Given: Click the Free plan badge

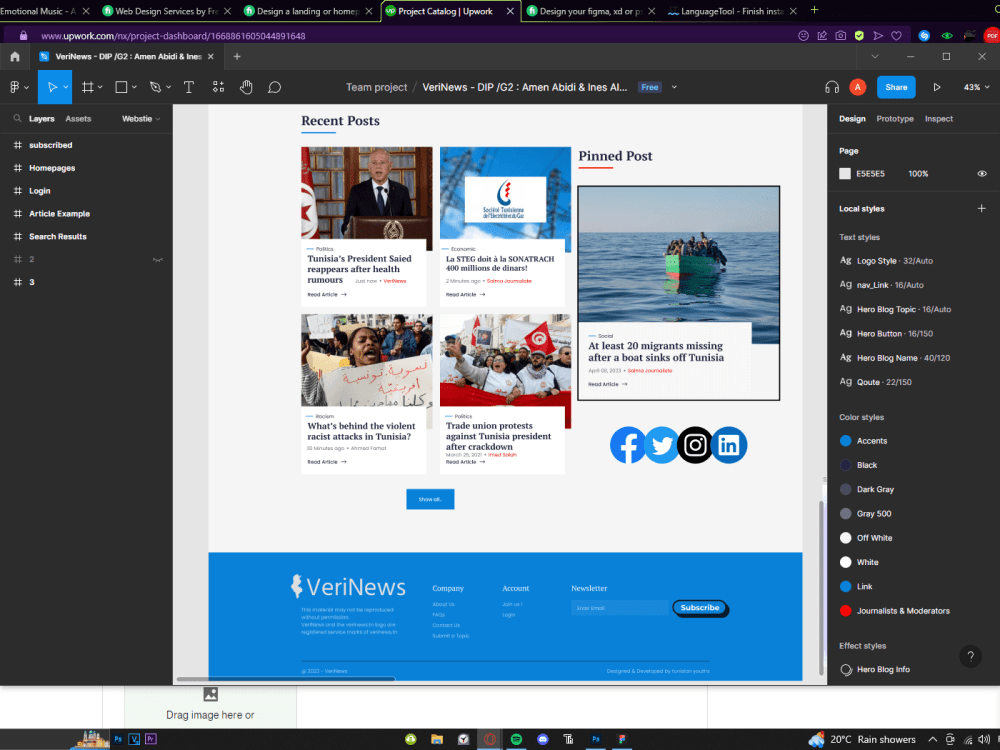Looking at the screenshot, I should pos(649,87).
